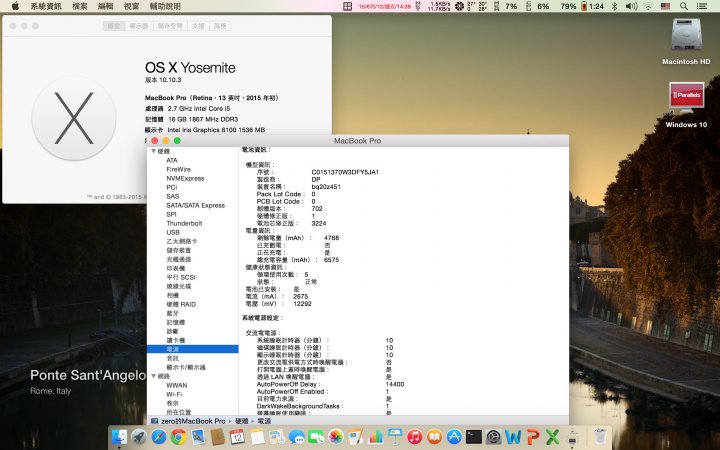Open the 檔案 menu
This screenshot has height=450, width=720.
[80, 6]
